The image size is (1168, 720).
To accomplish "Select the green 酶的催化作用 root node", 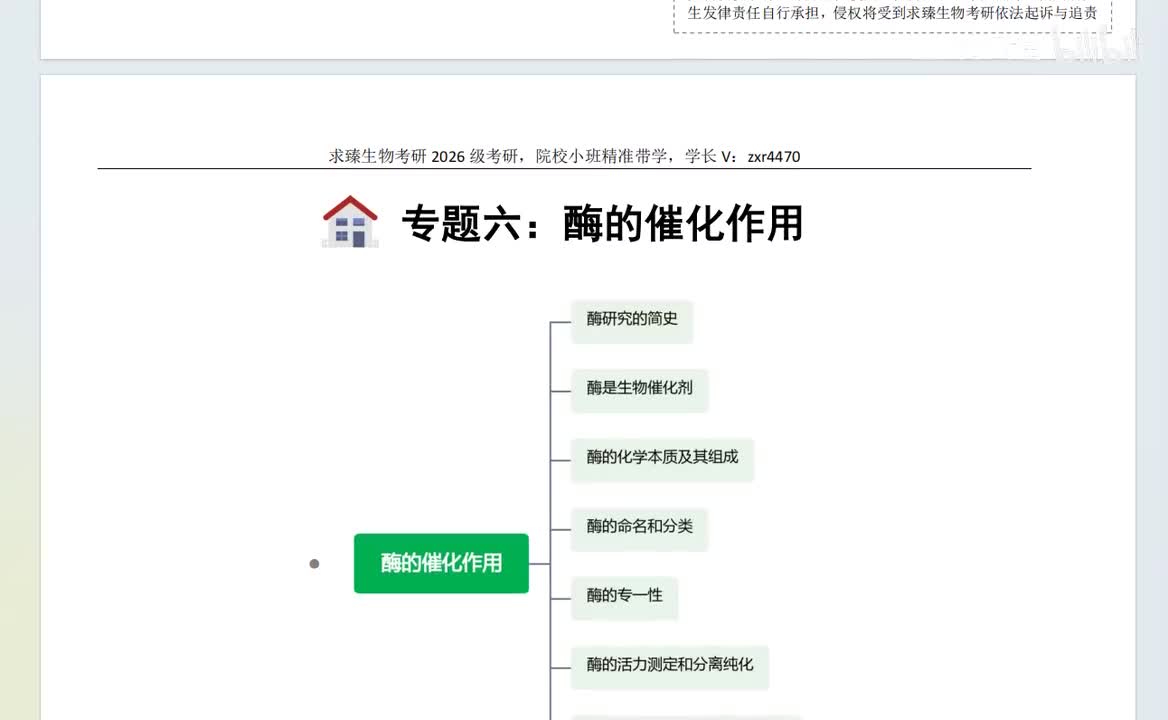I will 441,563.
